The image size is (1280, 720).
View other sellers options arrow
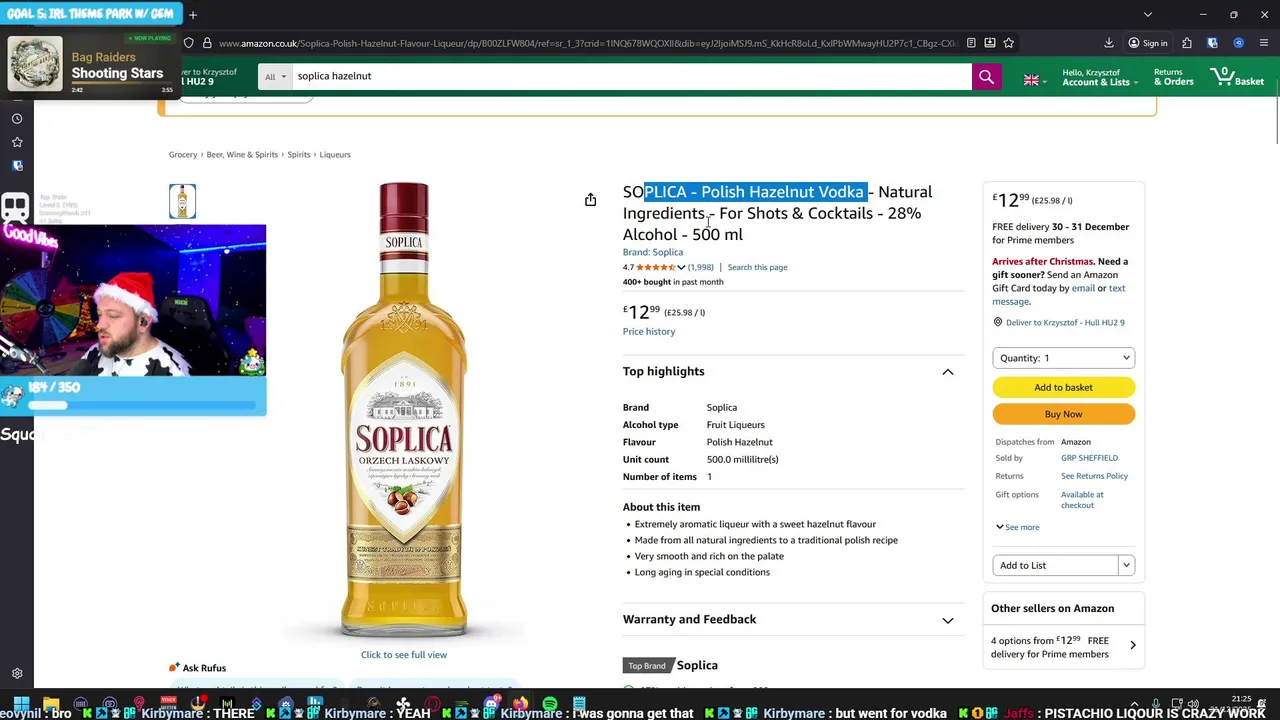(x=1133, y=646)
